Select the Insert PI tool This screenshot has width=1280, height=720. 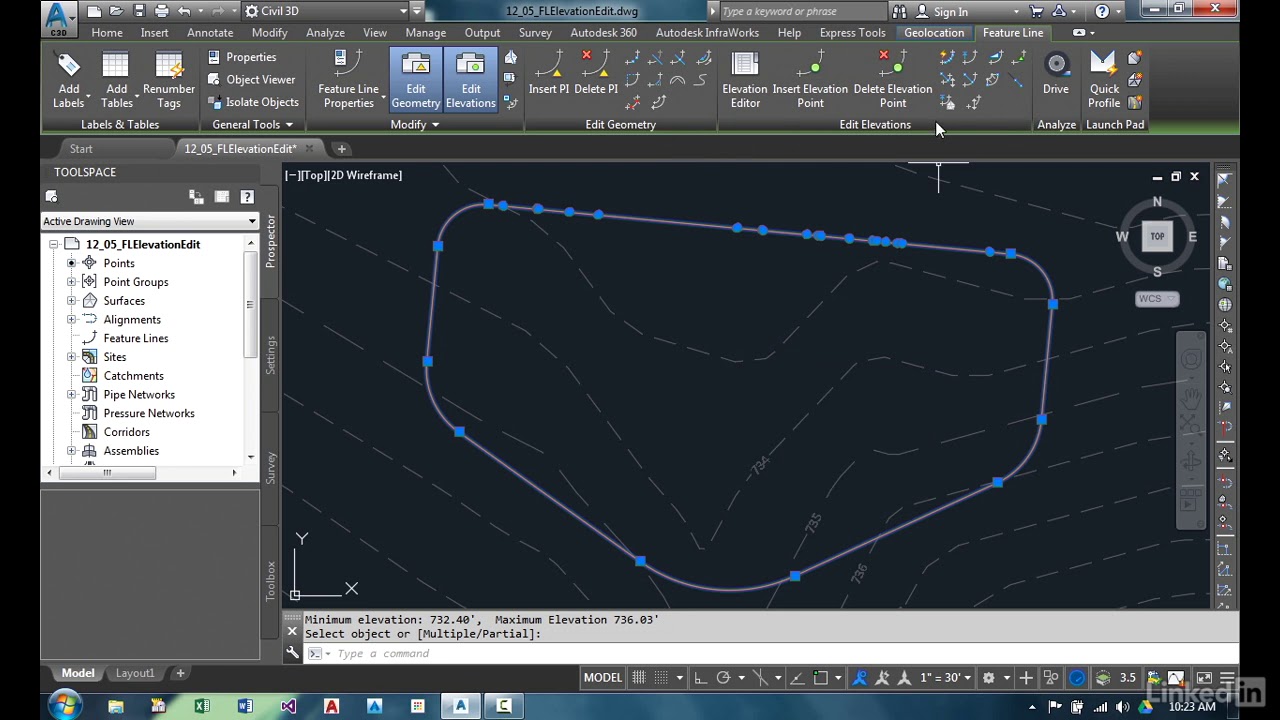pos(548,73)
